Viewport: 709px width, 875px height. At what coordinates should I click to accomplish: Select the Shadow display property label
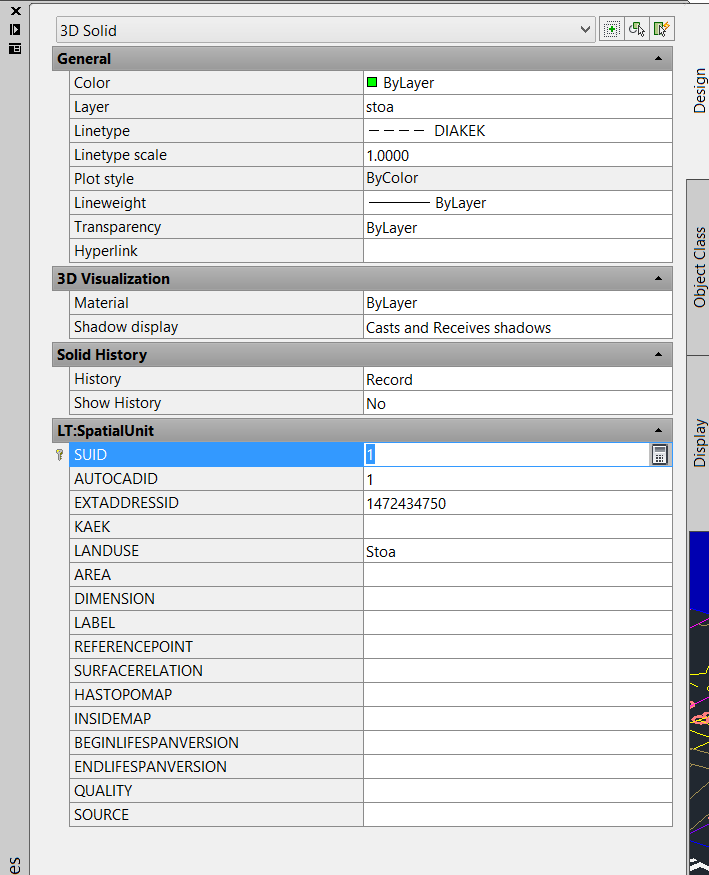point(126,326)
